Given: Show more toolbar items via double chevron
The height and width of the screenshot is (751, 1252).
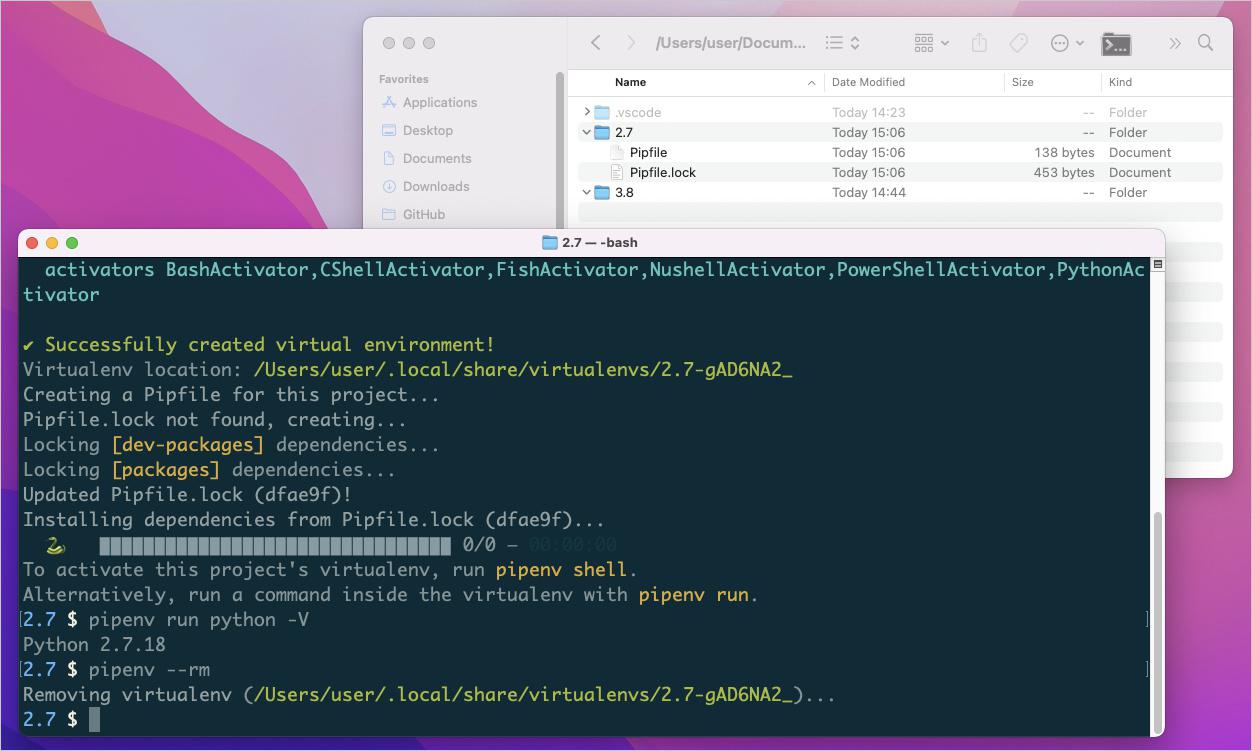Looking at the screenshot, I should click(1175, 43).
